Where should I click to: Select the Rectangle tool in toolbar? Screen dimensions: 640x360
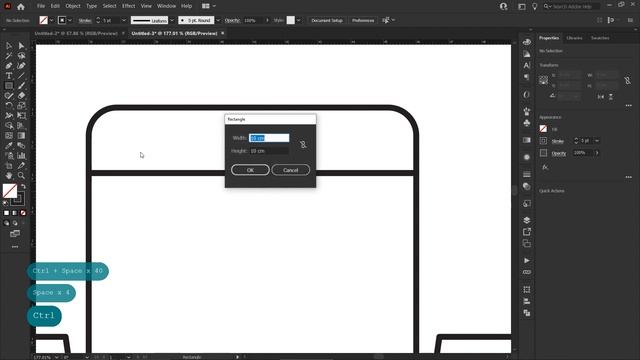pos(9,86)
